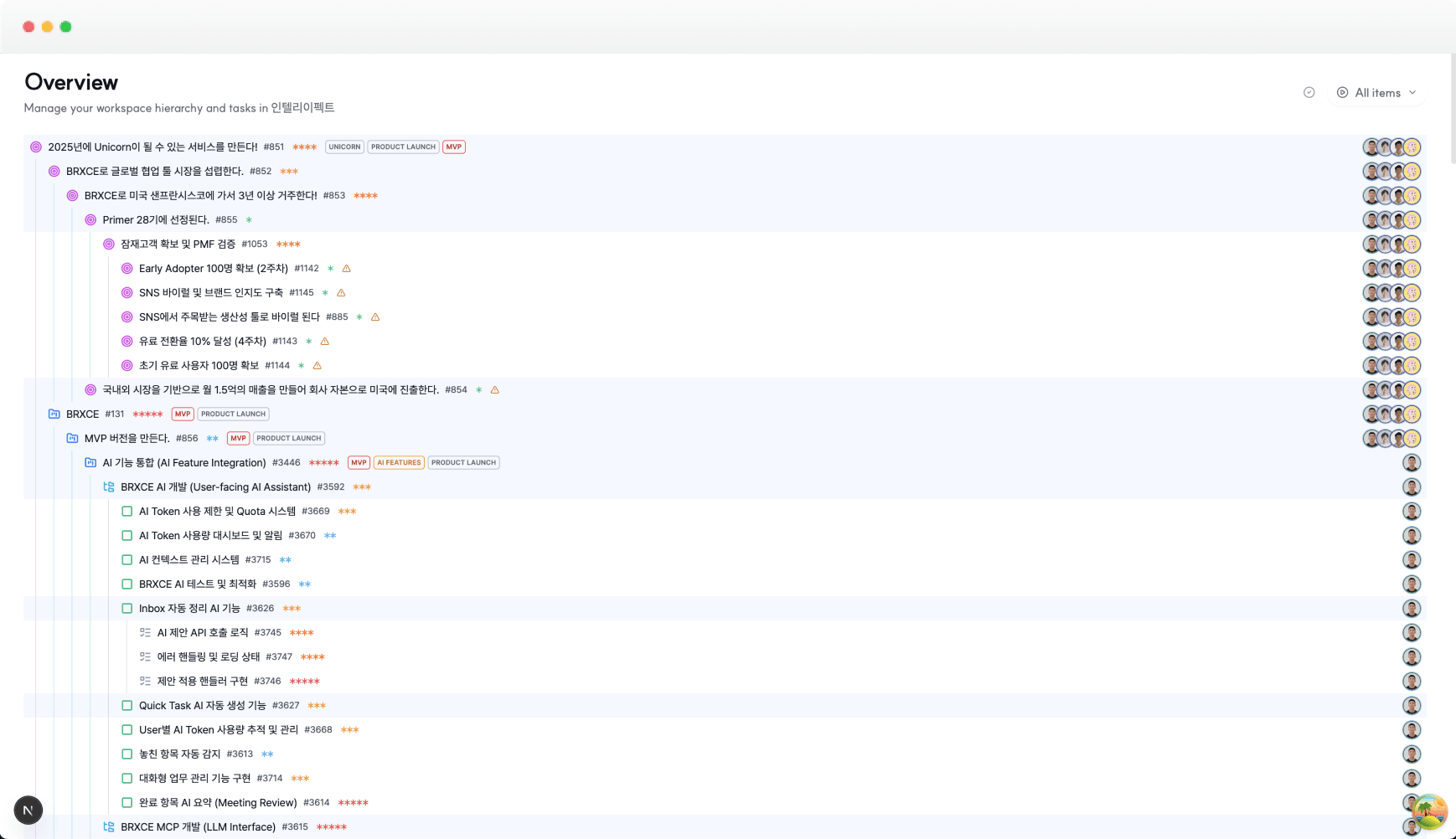This screenshot has height=839, width=1456.
Task: Click the folder icon beside AI 기능 통합 #3446
Action: 90,462
